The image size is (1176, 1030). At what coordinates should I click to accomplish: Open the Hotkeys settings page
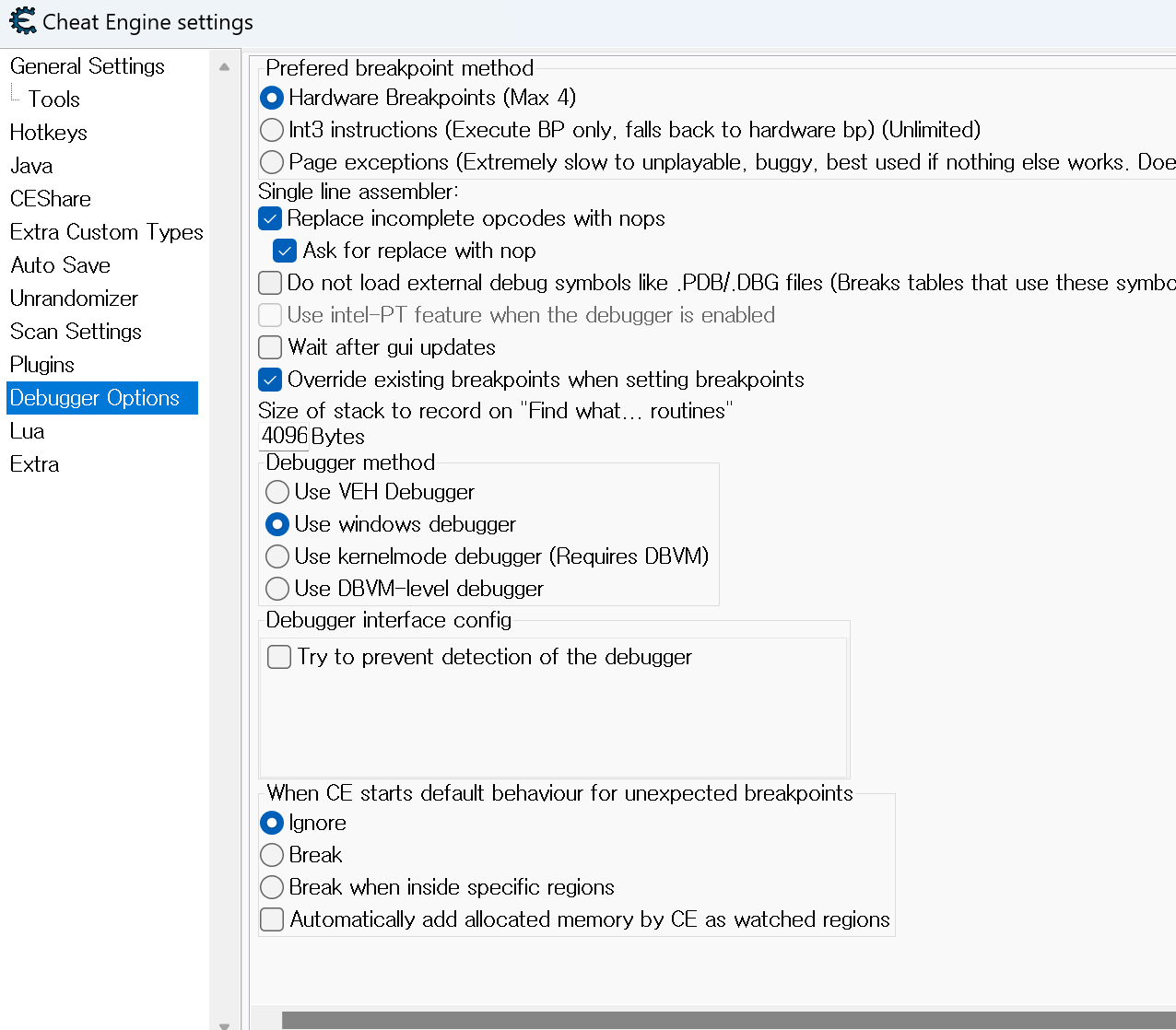[49, 133]
